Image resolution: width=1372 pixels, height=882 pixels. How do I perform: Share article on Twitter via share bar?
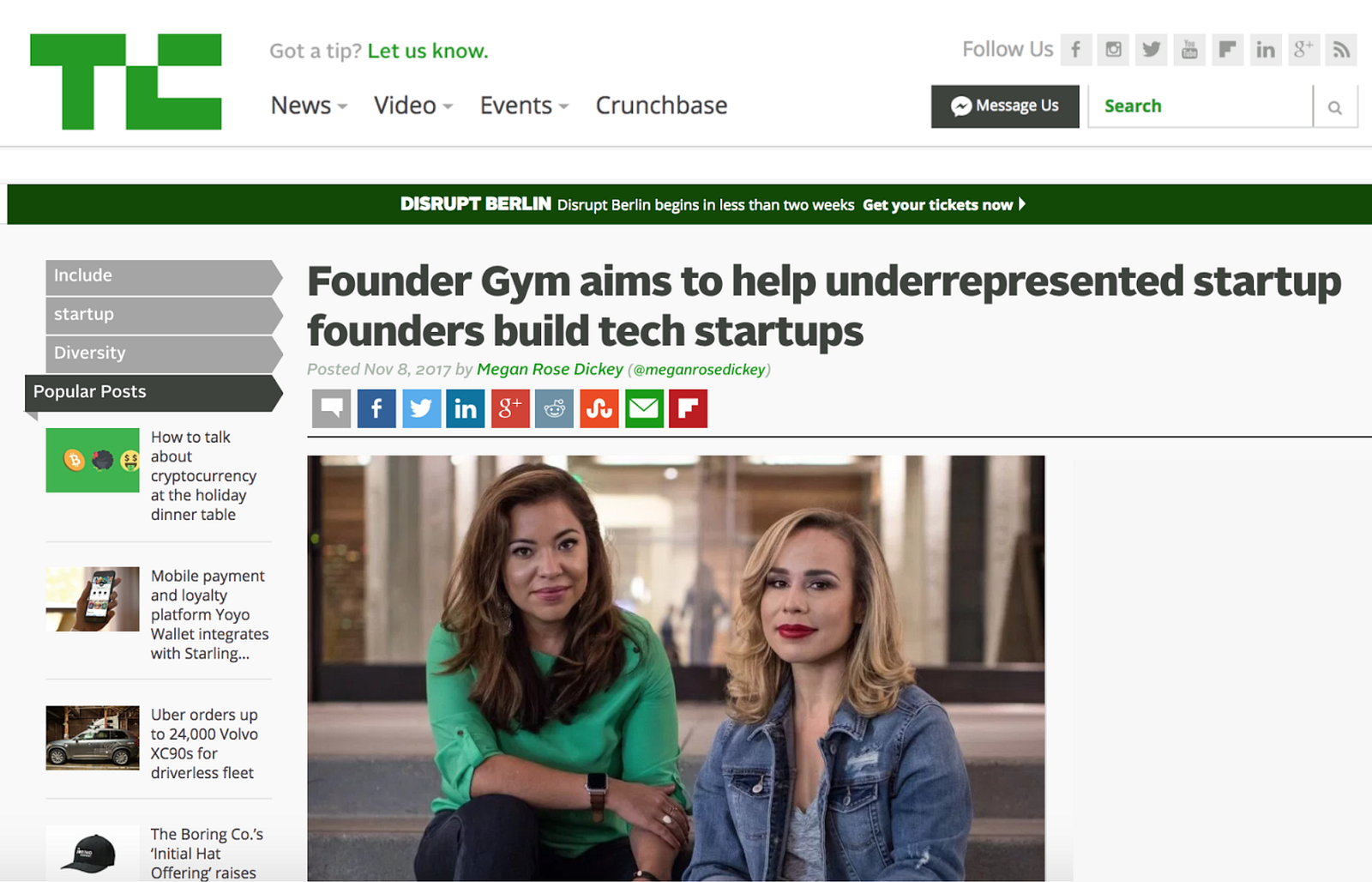point(421,408)
